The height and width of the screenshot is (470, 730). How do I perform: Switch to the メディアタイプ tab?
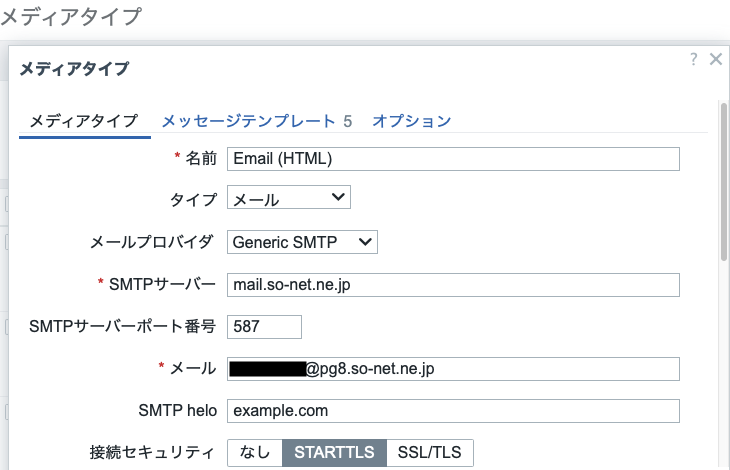84,121
